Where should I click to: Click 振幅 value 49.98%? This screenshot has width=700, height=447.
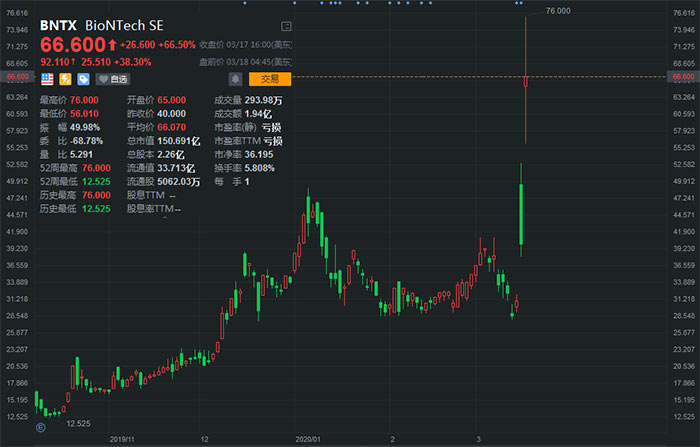[85, 127]
